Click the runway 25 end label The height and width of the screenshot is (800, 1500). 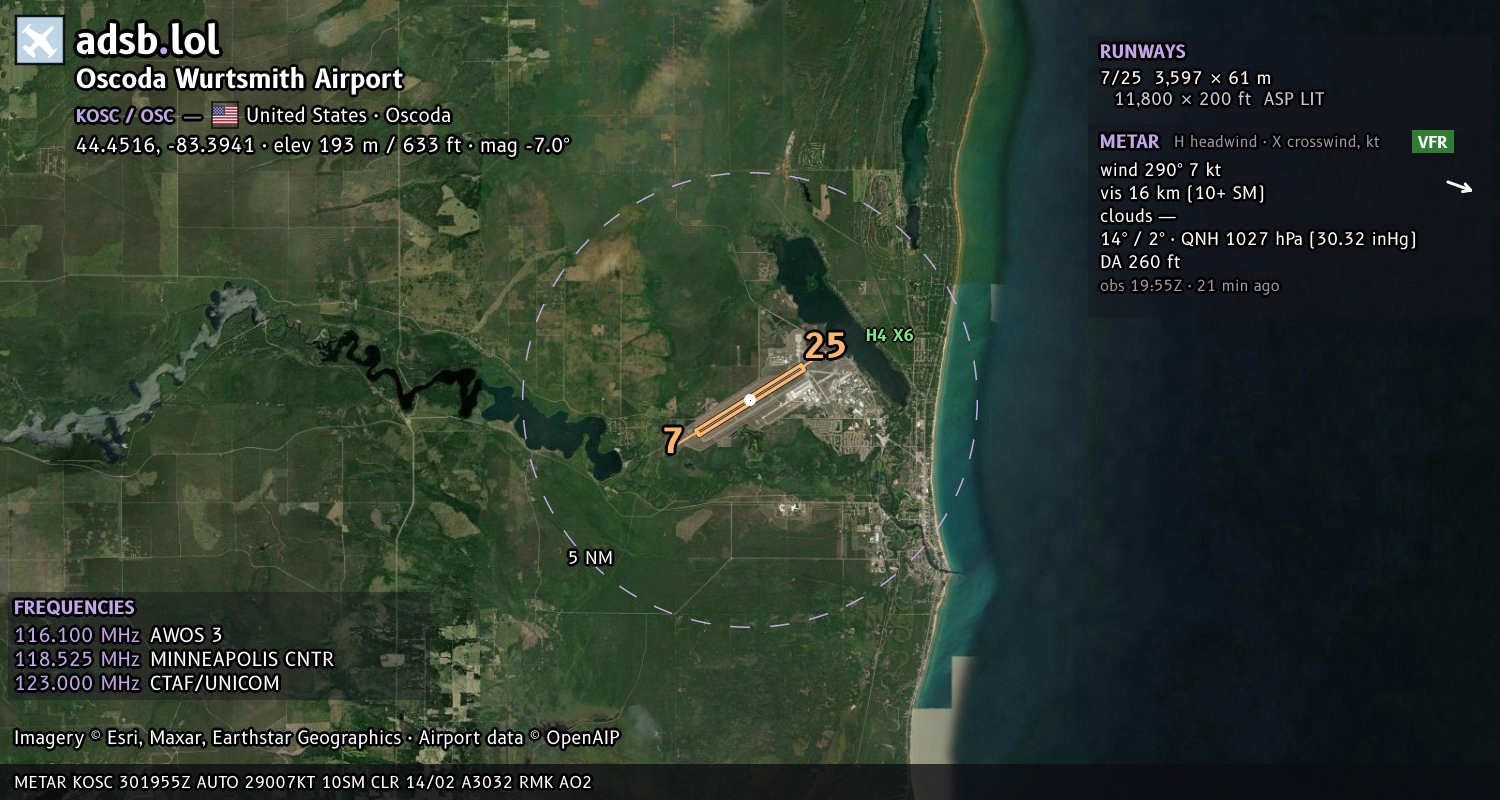826,345
